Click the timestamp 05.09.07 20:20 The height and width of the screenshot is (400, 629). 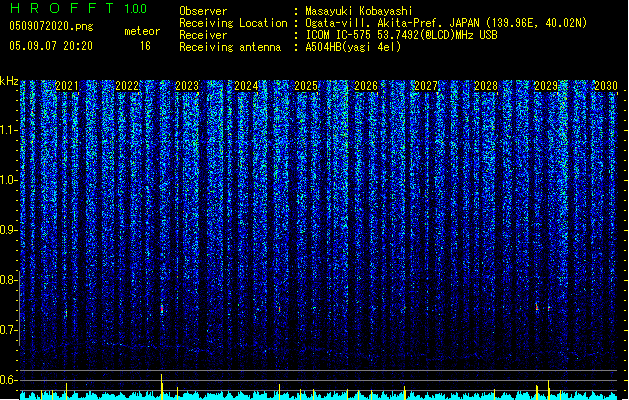point(51,46)
